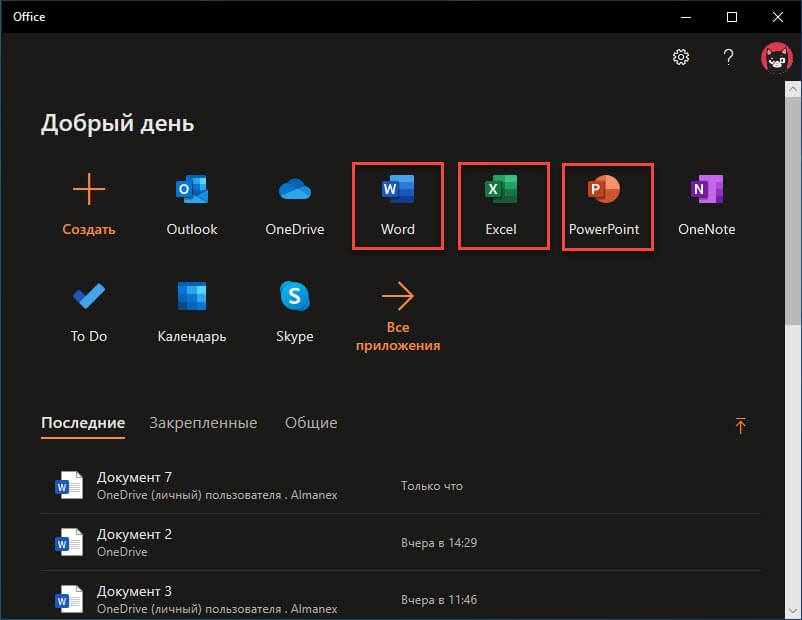
Task: Open the OneNote app
Action: coord(706,205)
